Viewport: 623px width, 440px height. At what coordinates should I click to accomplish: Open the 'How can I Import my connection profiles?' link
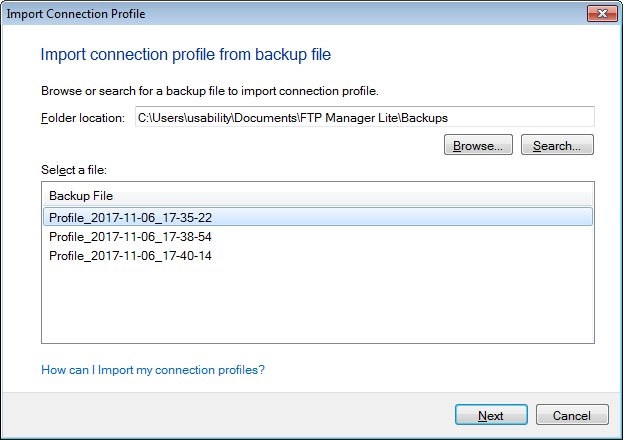click(x=153, y=370)
